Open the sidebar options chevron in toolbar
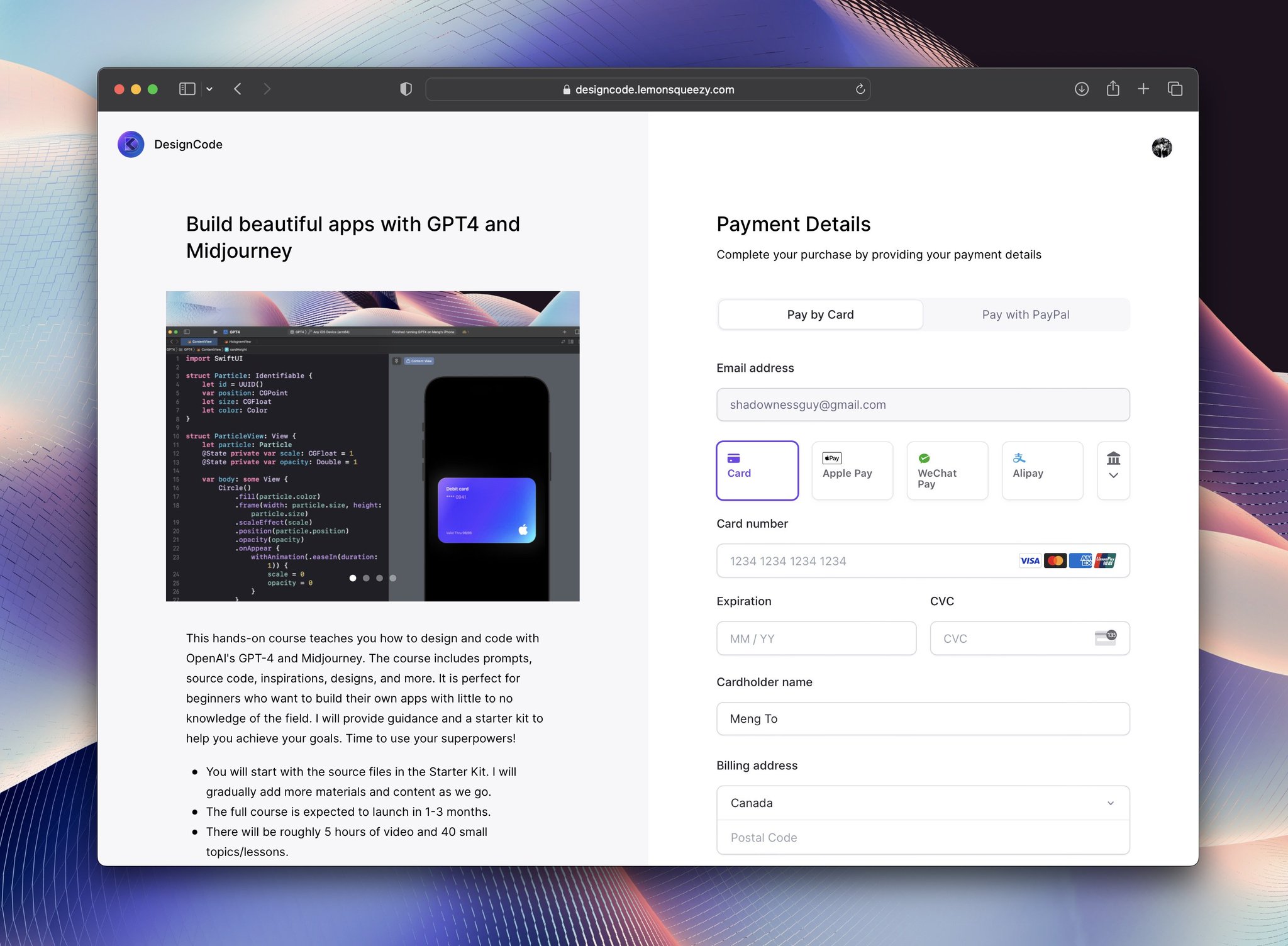 pos(209,89)
